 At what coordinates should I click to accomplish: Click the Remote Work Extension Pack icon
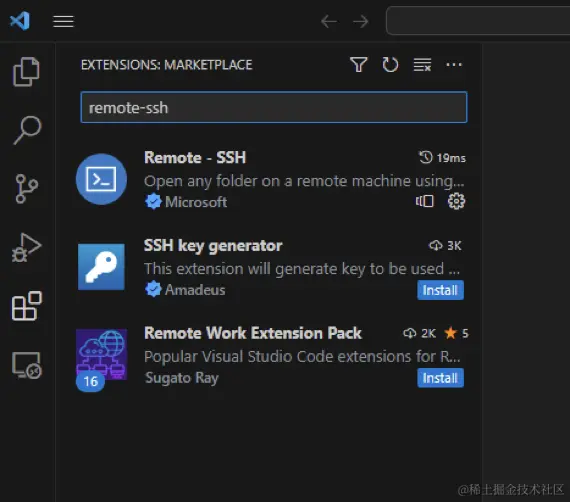[x=101, y=354]
